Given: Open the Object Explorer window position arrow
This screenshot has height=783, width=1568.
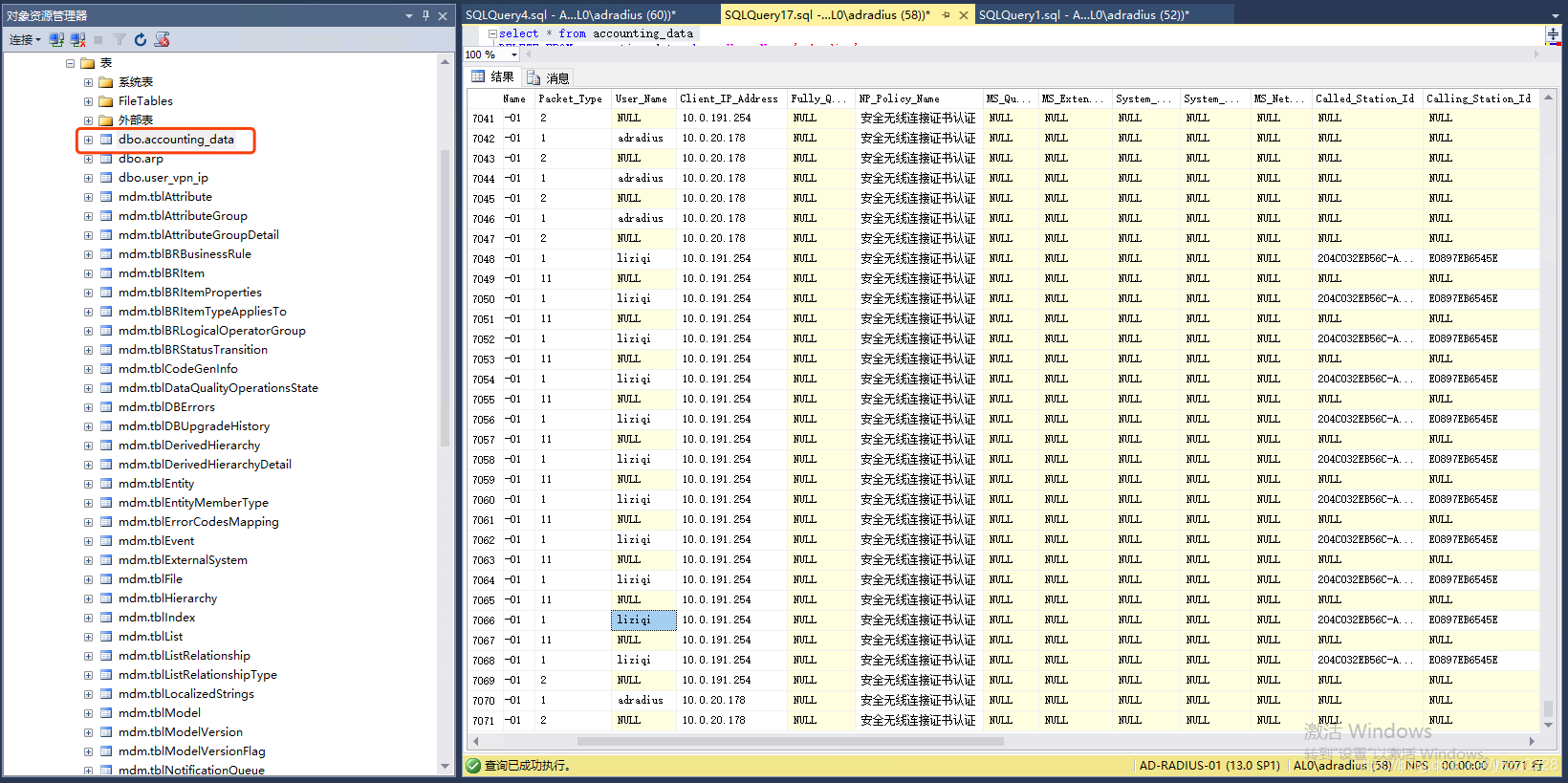Looking at the screenshot, I should (x=409, y=15).
